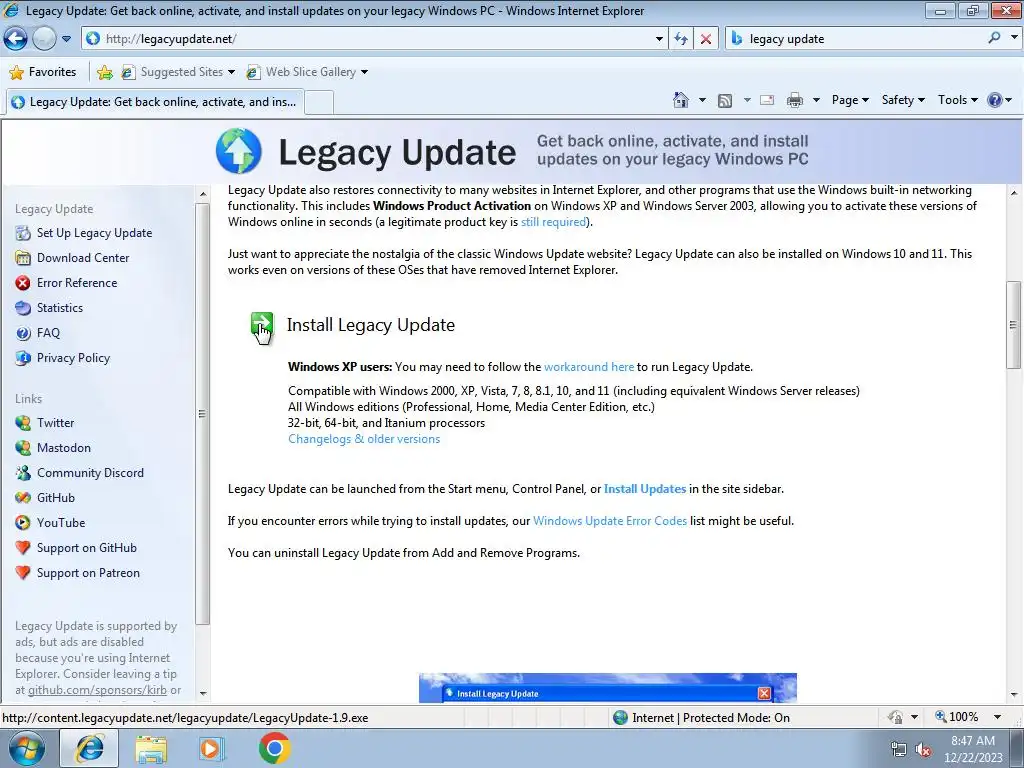This screenshot has width=1024, height=768.
Task: Click the search magnifier icon
Action: click(994, 38)
